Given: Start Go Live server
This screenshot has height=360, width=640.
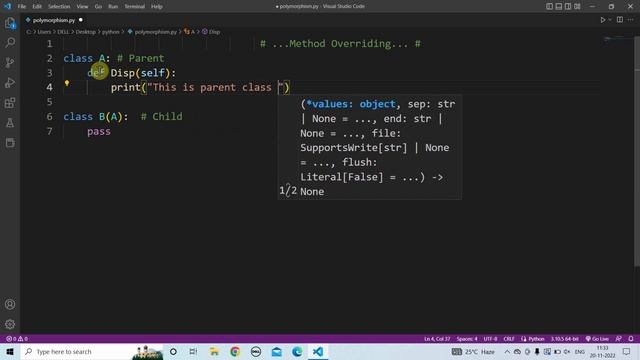Looking at the screenshot, I should click(597, 339).
